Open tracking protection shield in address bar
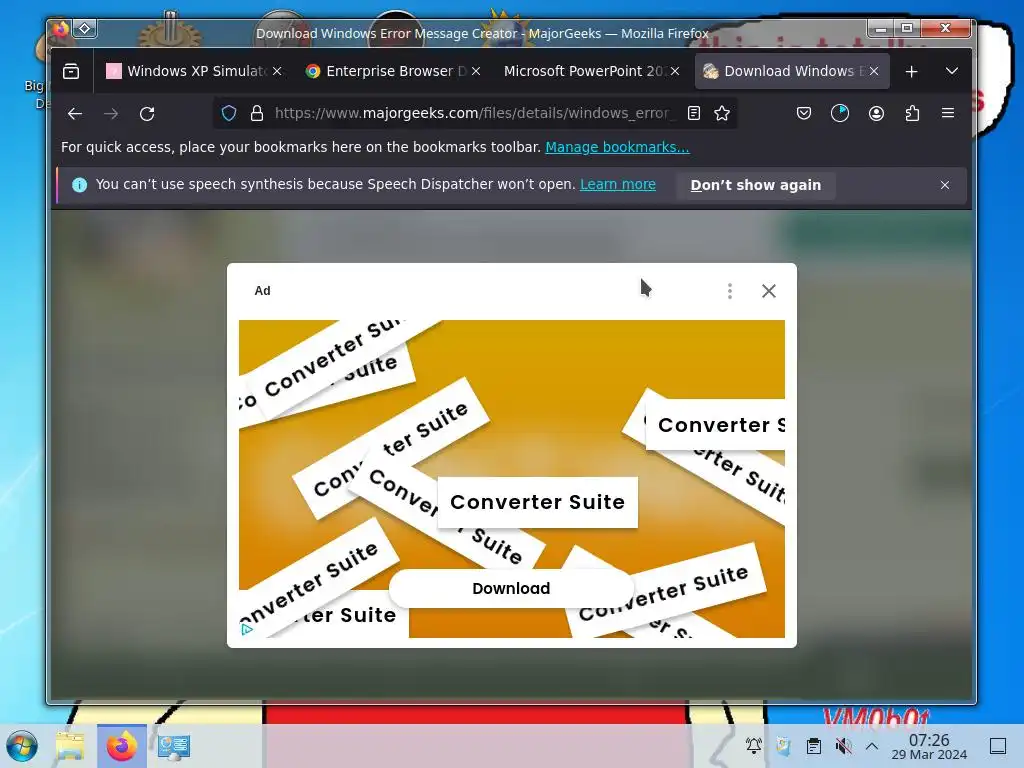The width and height of the screenshot is (1024, 768). (x=229, y=114)
